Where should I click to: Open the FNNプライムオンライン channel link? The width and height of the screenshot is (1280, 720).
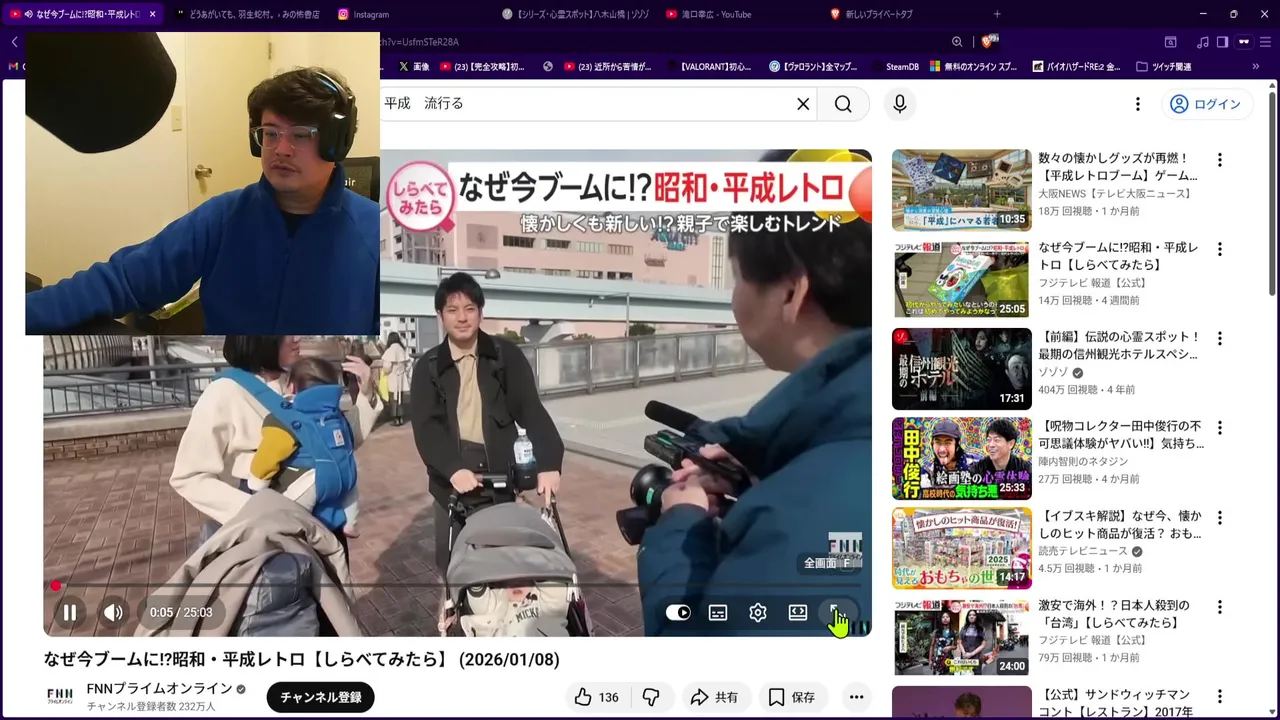(x=159, y=689)
